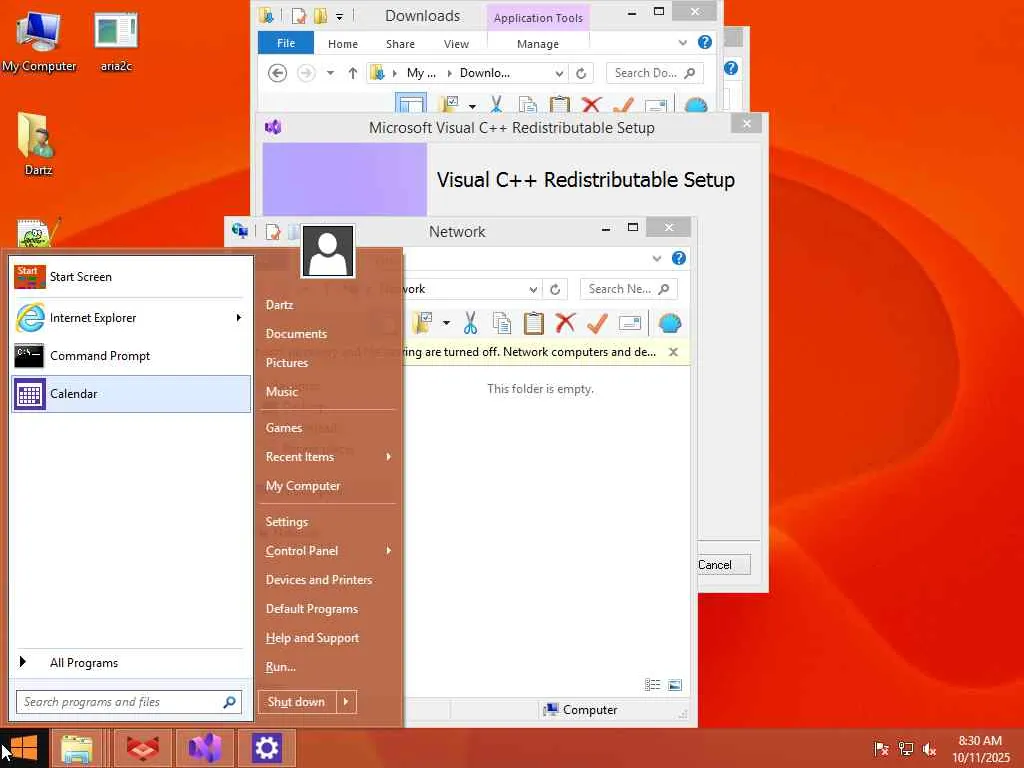Expand All Programs list
1024x768 pixels.
(x=131, y=663)
